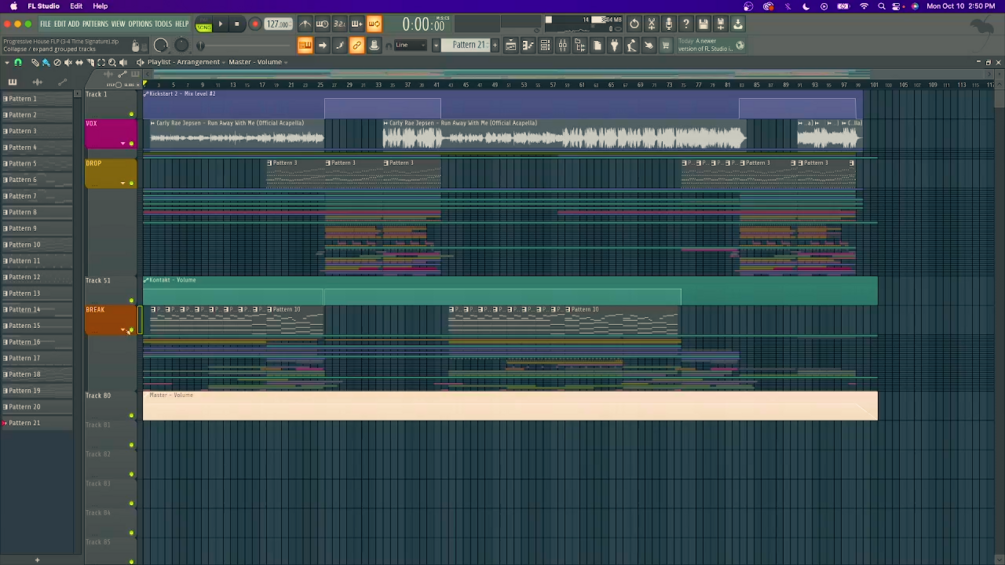Mute Track 80 using its green dot

[x=131, y=416]
